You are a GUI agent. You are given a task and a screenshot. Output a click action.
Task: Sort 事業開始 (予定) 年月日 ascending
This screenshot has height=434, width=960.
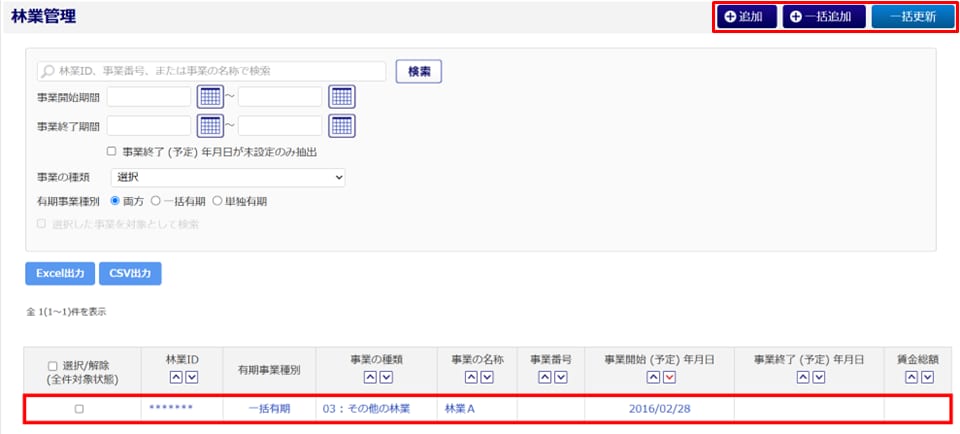(x=653, y=378)
